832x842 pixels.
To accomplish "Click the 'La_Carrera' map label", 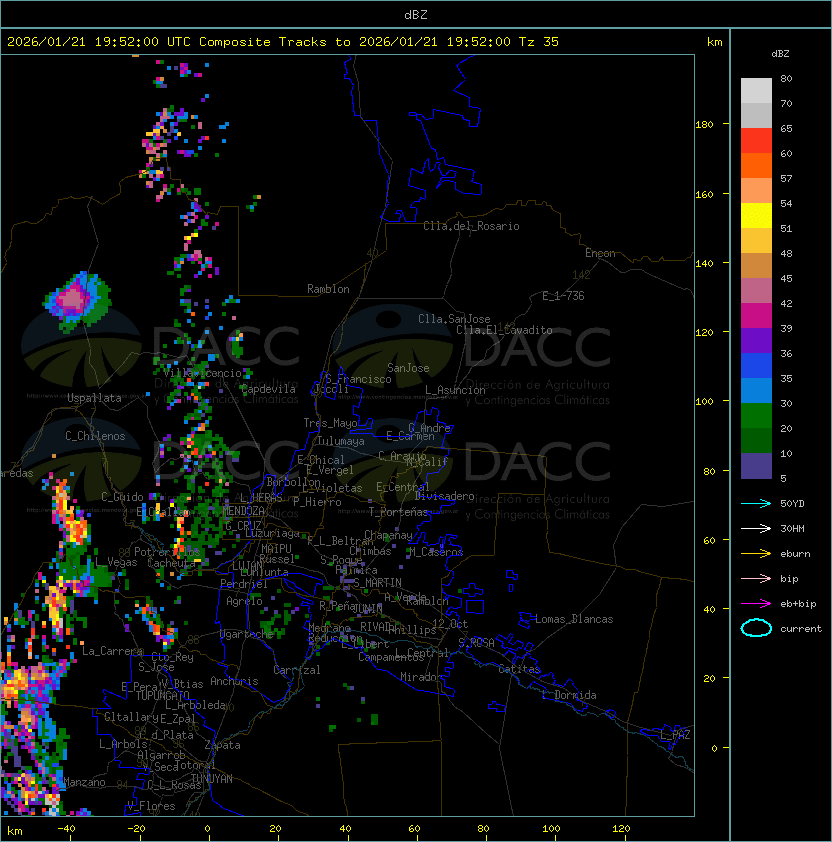I will coord(112,651).
